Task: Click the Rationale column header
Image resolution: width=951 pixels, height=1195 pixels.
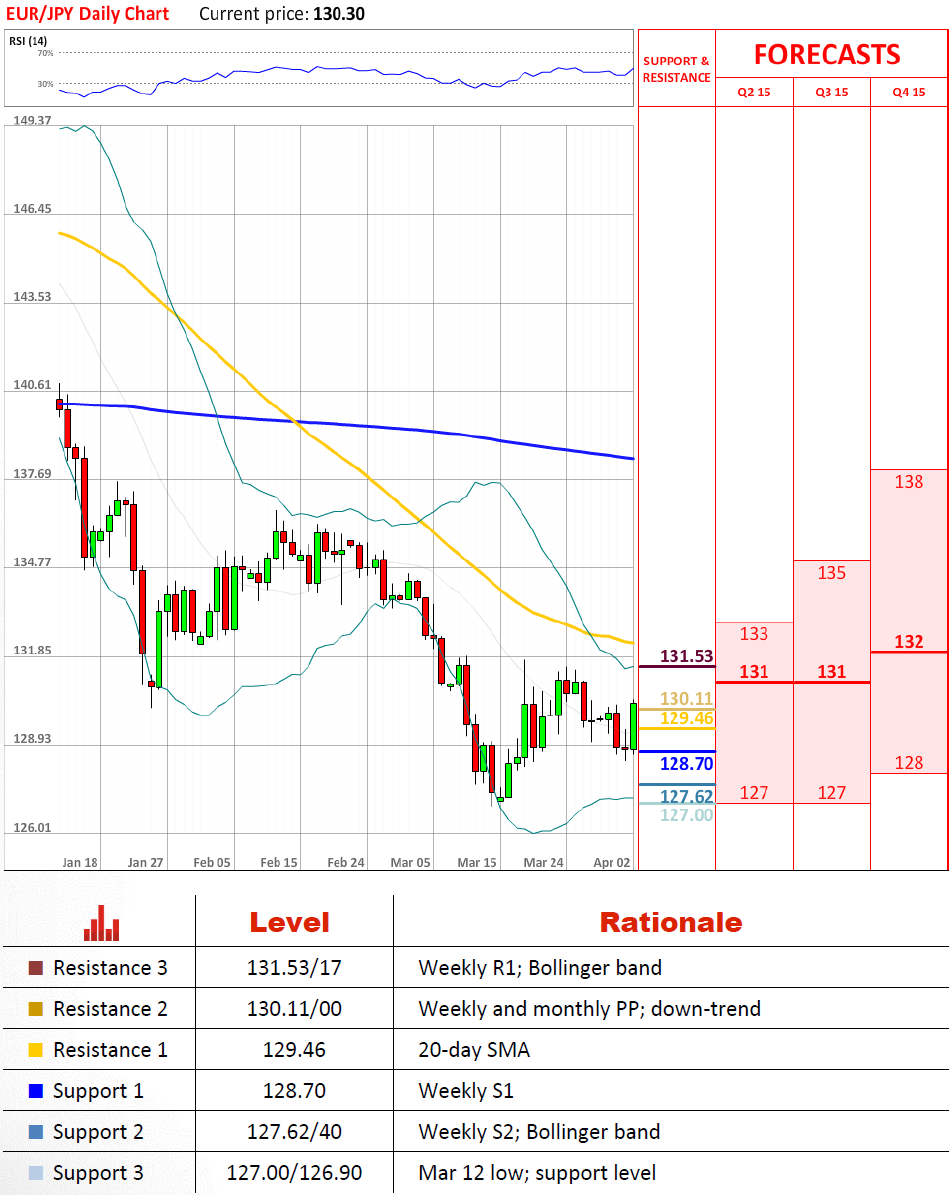Action: point(671,923)
